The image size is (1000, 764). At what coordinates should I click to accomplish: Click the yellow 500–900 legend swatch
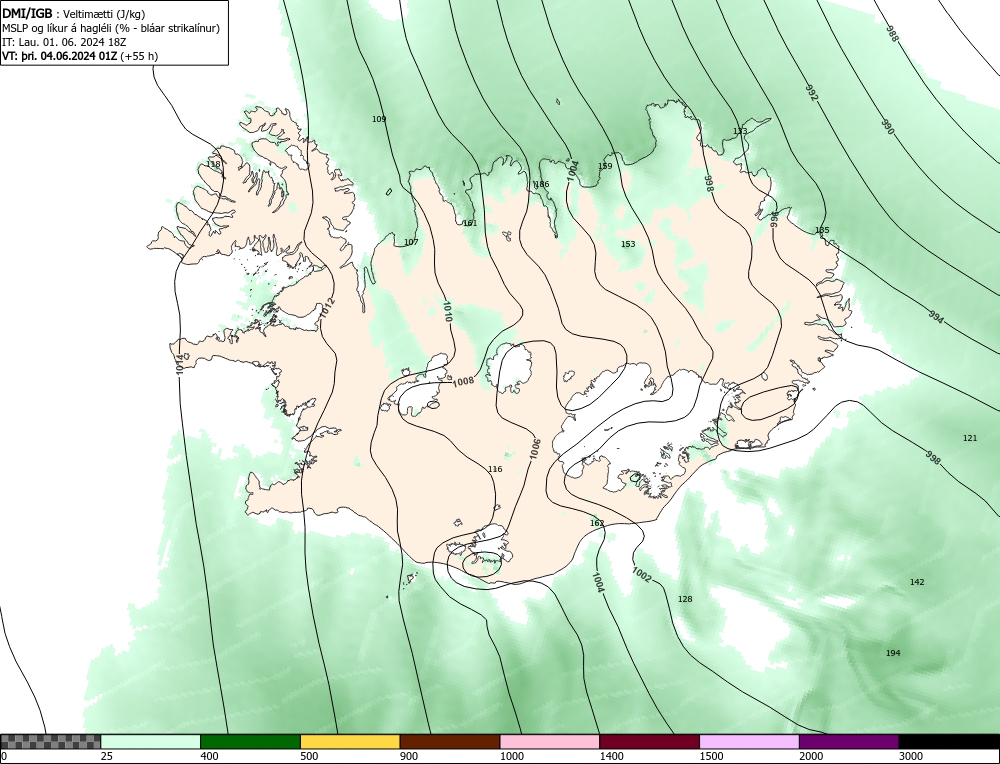point(350,741)
